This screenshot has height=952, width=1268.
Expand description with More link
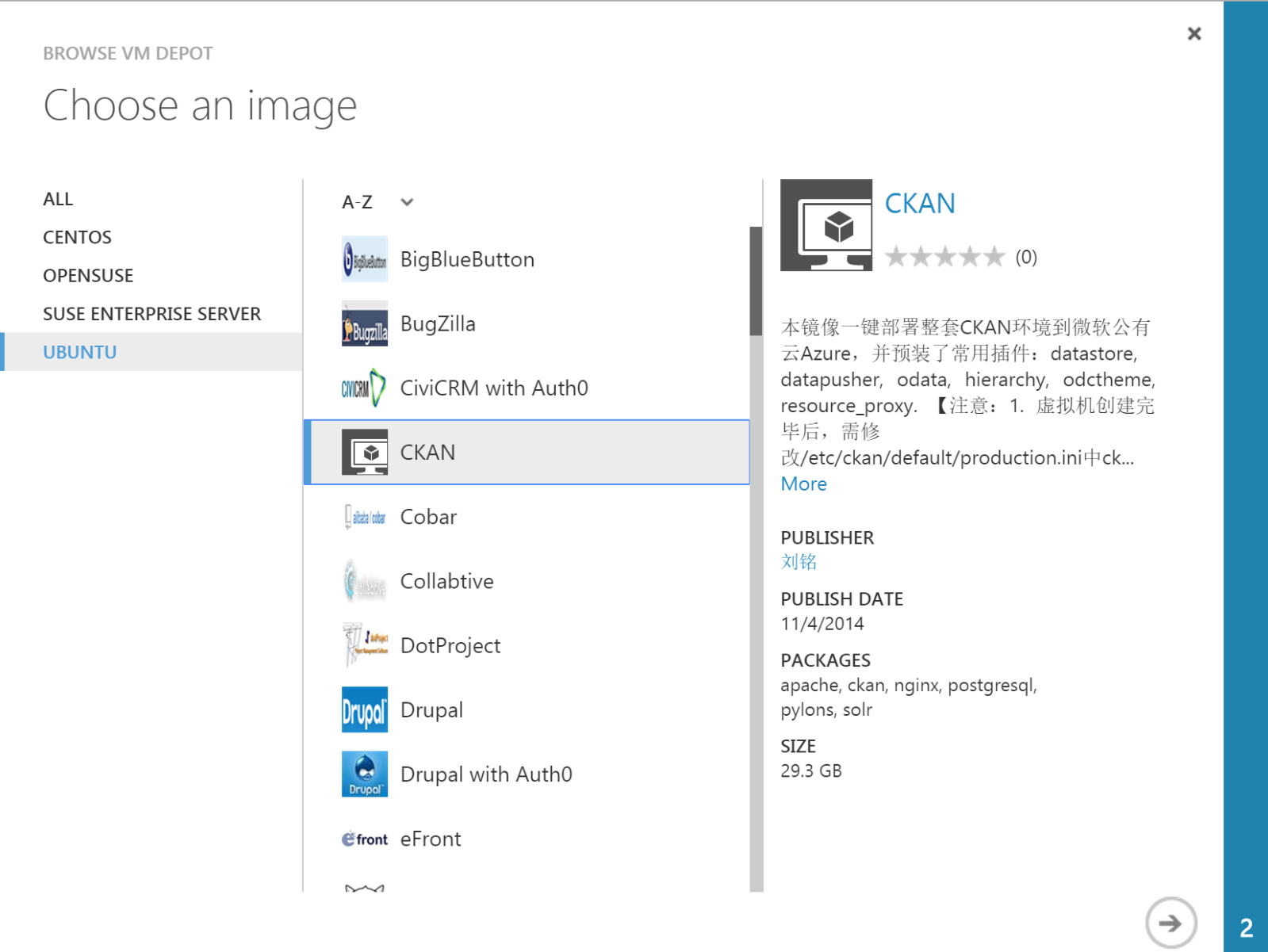click(803, 484)
